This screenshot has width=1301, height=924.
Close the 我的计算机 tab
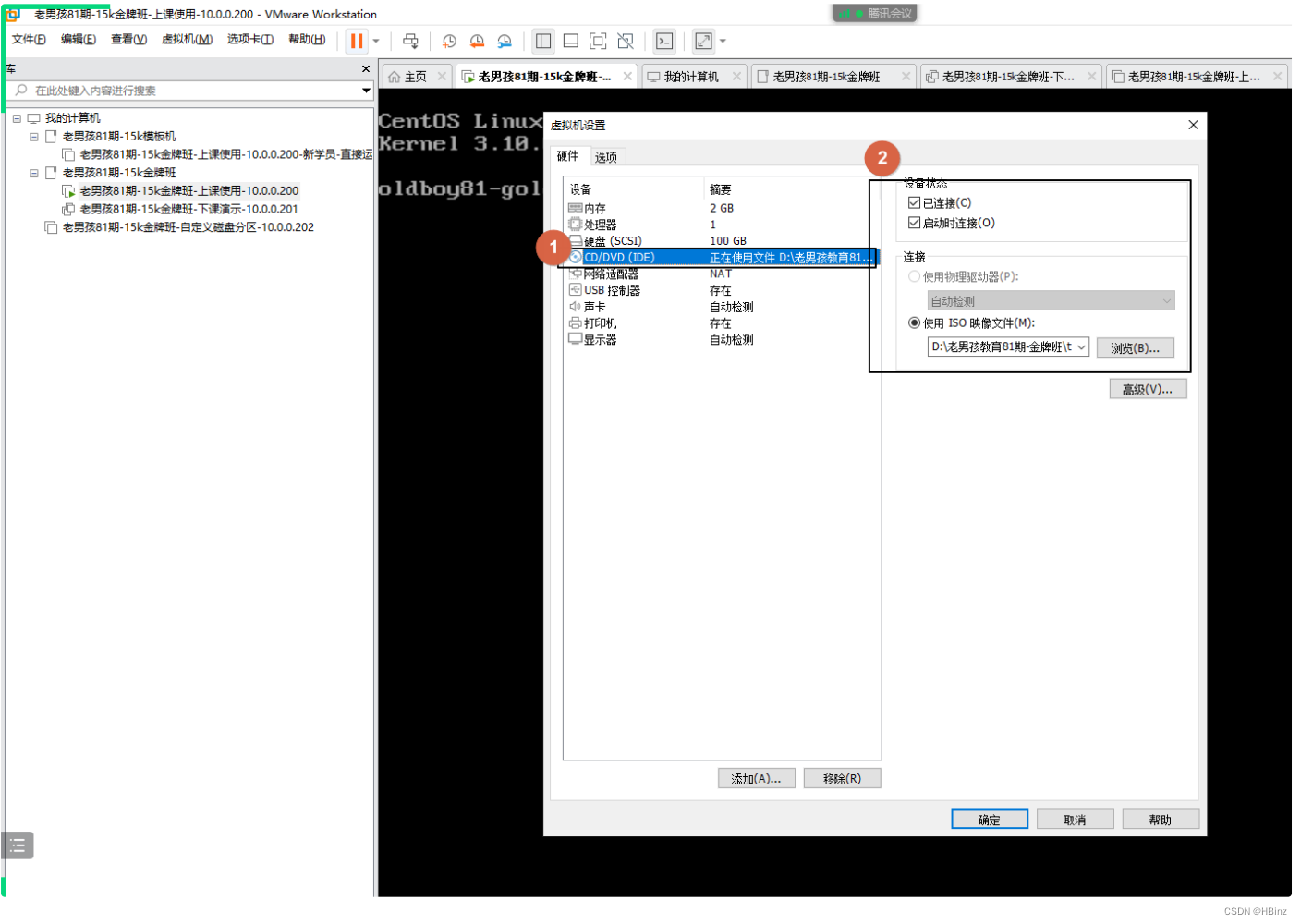point(736,76)
